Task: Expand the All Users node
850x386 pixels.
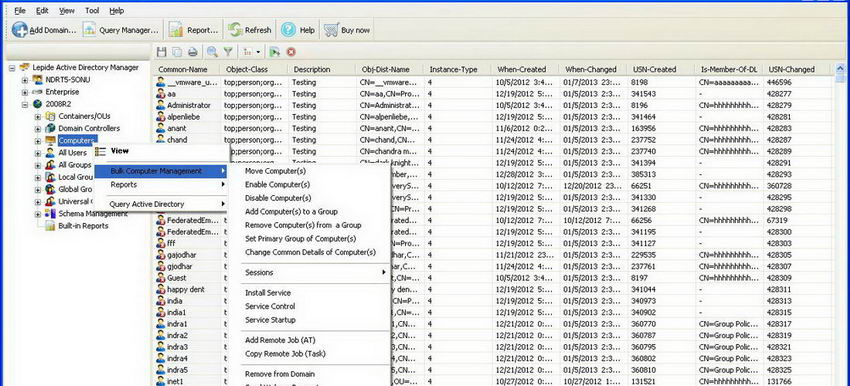Action: tap(38, 153)
